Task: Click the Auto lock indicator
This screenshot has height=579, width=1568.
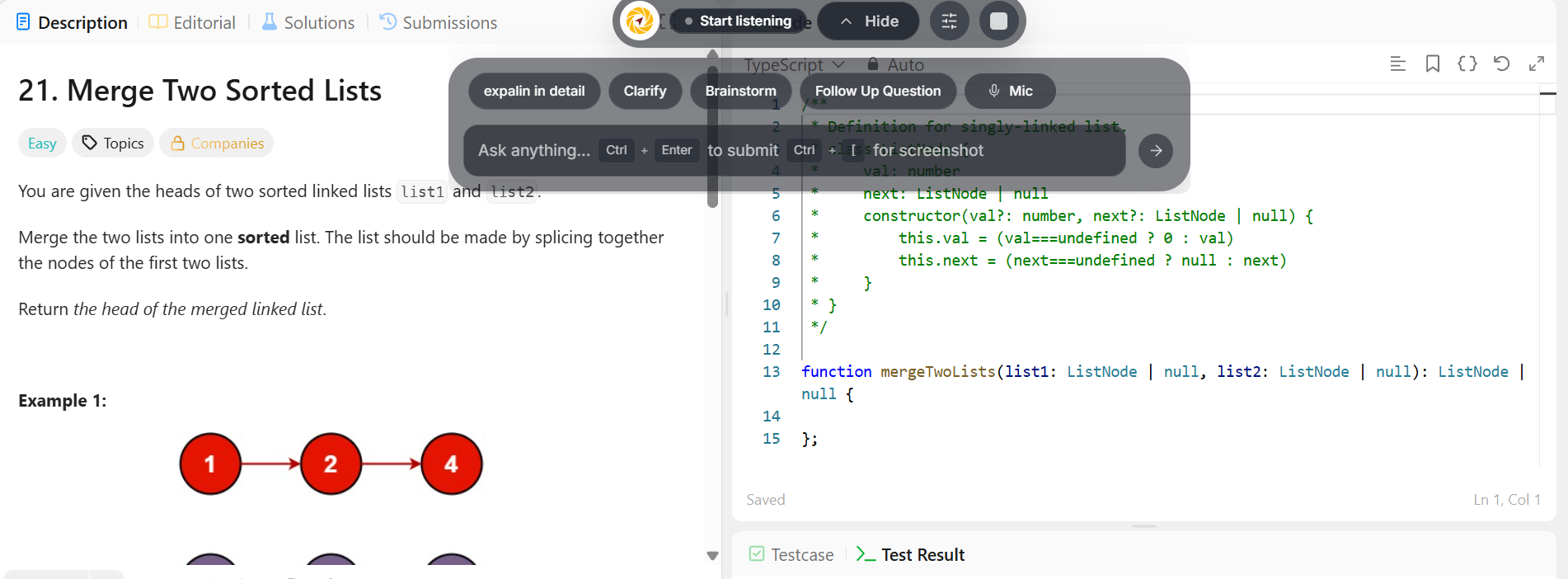Action: coord(895,64)
